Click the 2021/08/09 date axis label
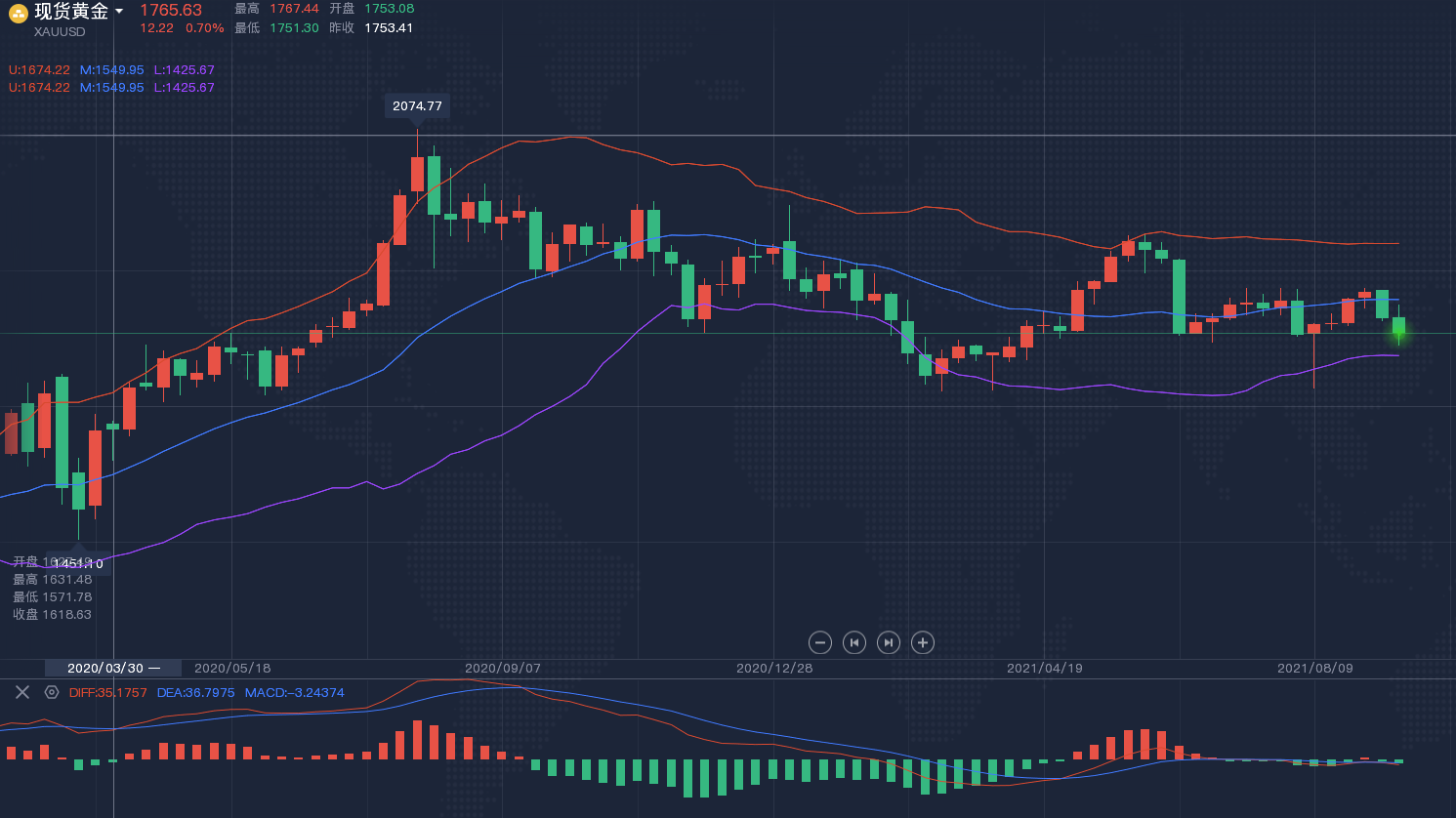1456x818 pixels. [x=1314, y=668]
